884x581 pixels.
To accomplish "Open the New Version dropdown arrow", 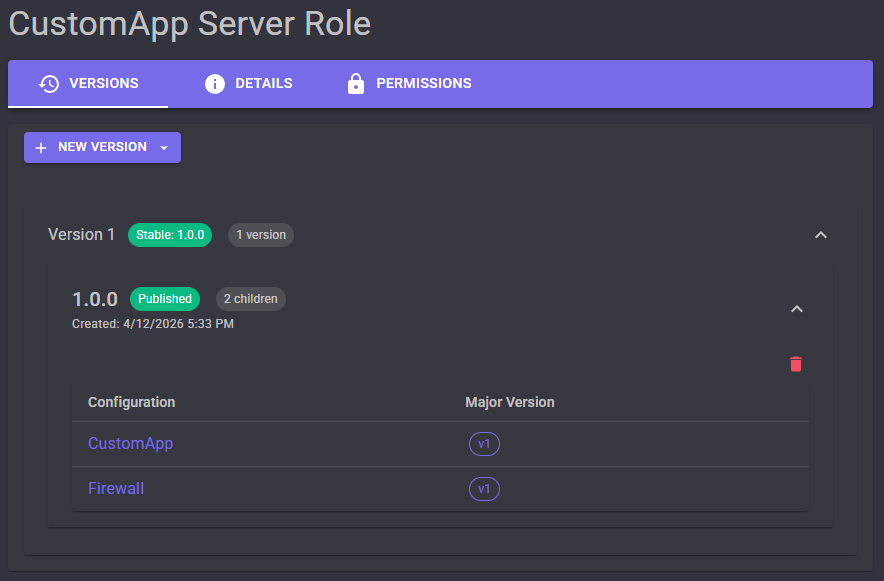I will coord(163,147).
